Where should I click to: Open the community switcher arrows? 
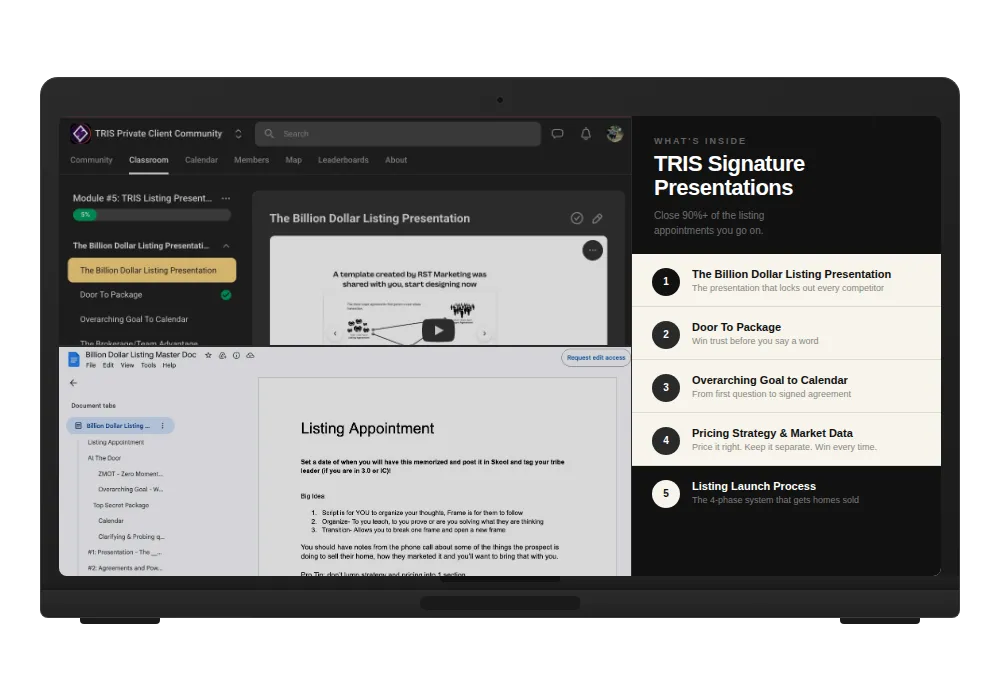[238, 134]
